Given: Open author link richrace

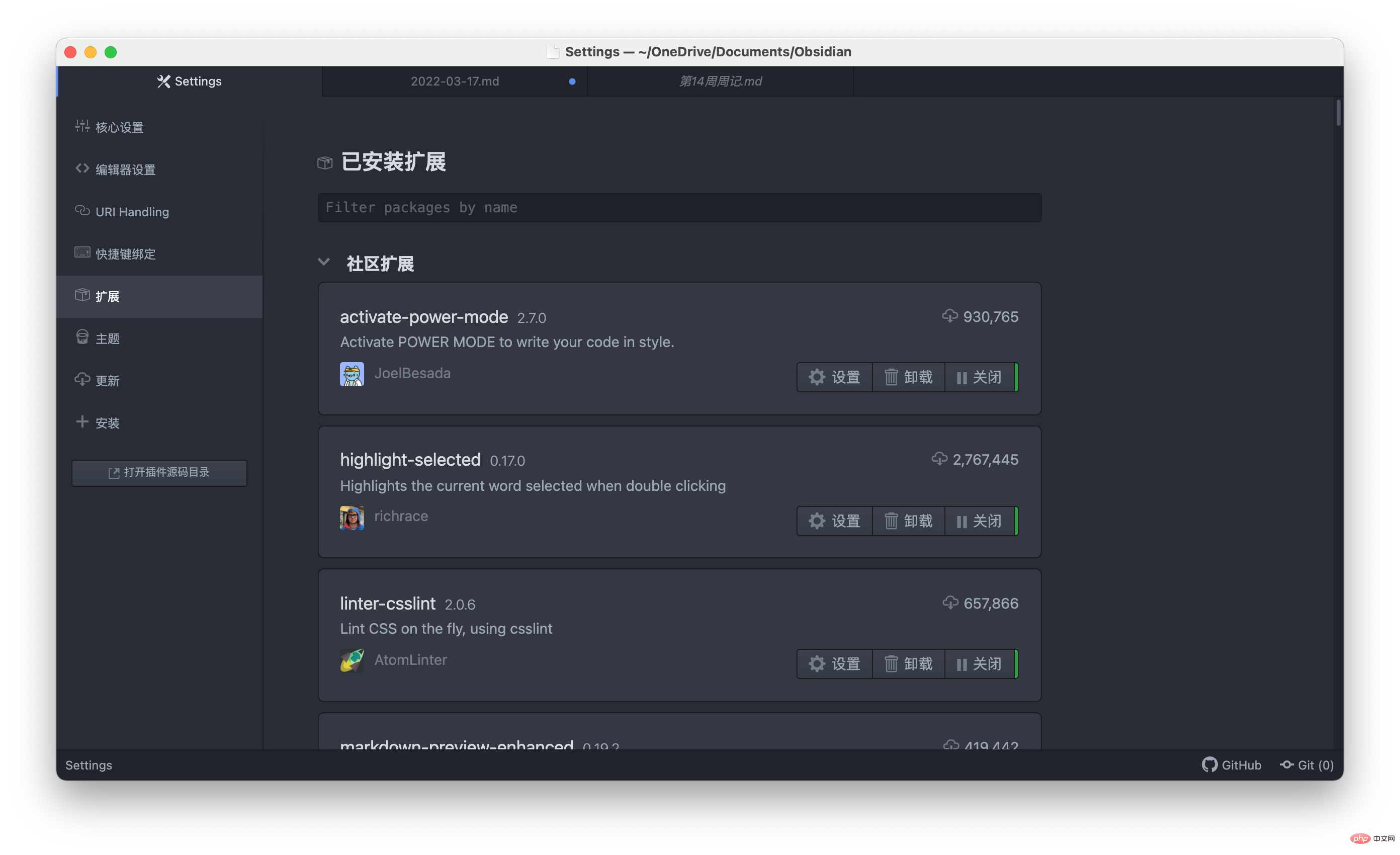Looking at the screenshot, I should tap(401, 516).
